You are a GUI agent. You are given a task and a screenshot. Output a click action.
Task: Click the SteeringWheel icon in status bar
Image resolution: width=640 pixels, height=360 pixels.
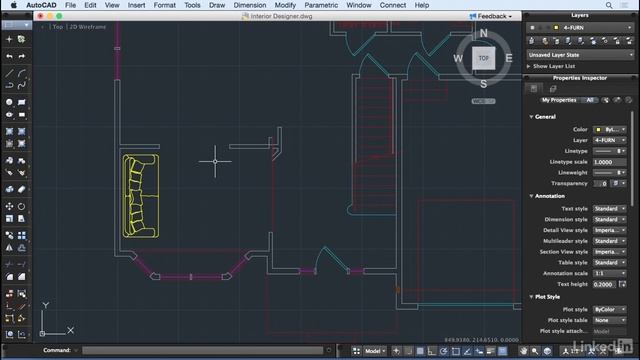click(547, 351)
